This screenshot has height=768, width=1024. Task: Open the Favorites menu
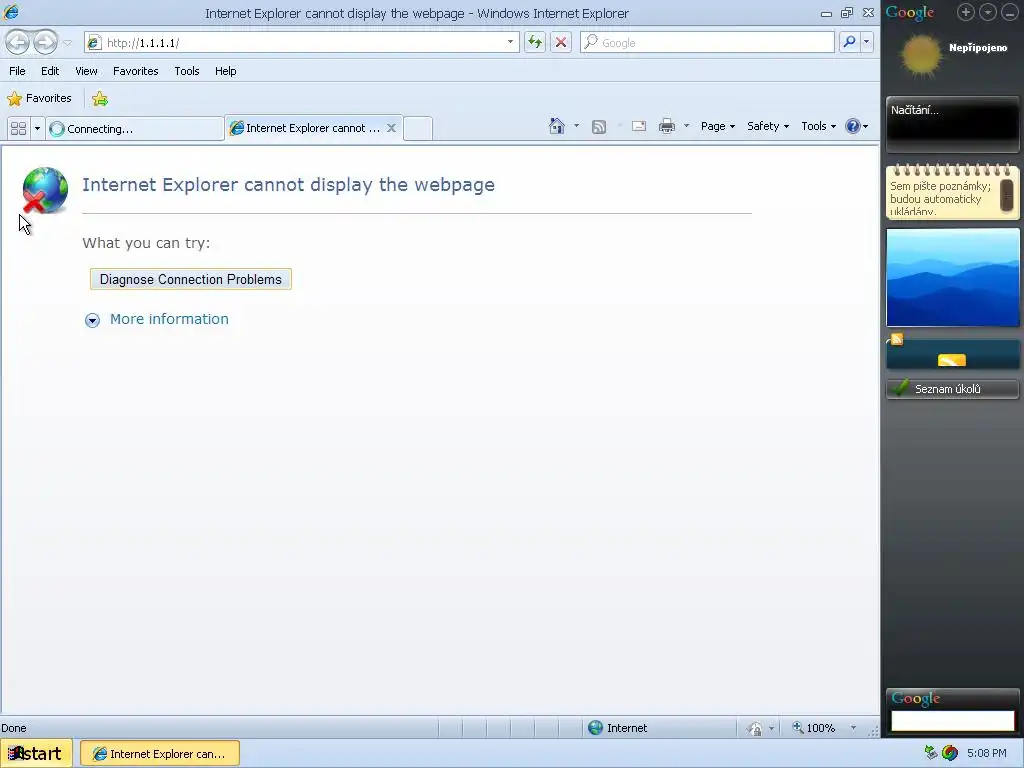coord(135,71)
